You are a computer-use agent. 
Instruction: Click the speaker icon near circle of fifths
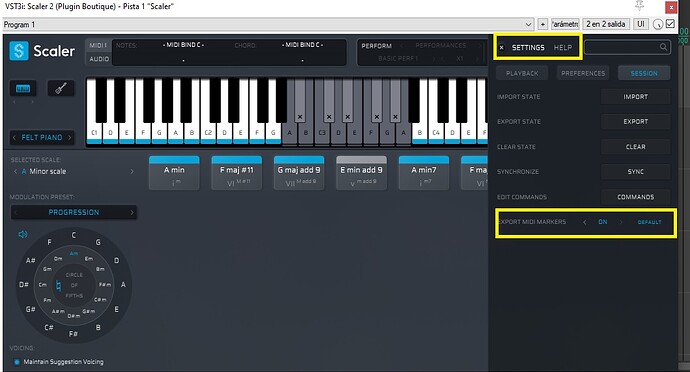[22, 234]
